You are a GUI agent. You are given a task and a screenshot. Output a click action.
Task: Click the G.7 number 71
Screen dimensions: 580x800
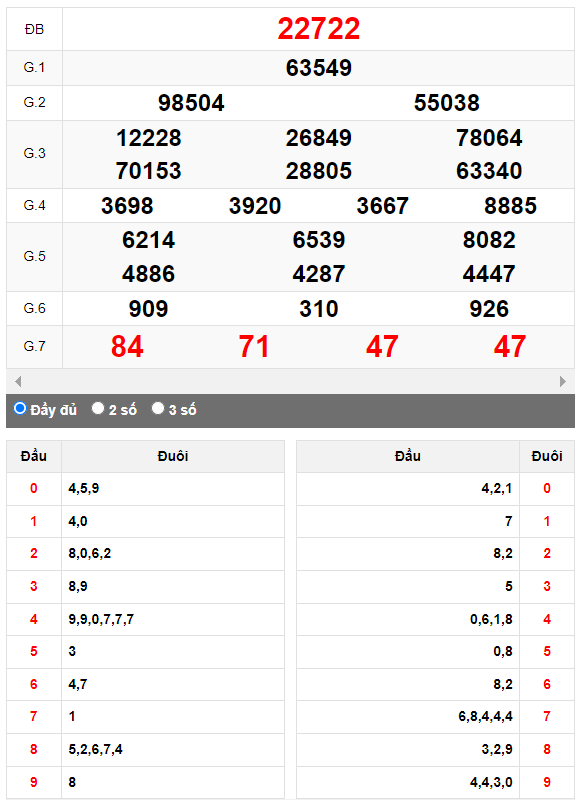[x=254, y=346]
